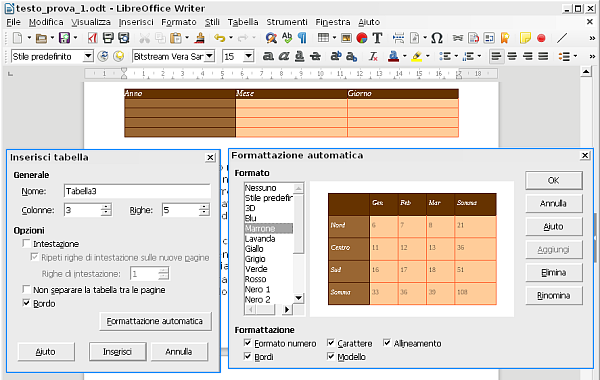The height and width of the screenshot is (380, 600).
Task: Expand the line spacing dropdown arrow
Action: 576,57
